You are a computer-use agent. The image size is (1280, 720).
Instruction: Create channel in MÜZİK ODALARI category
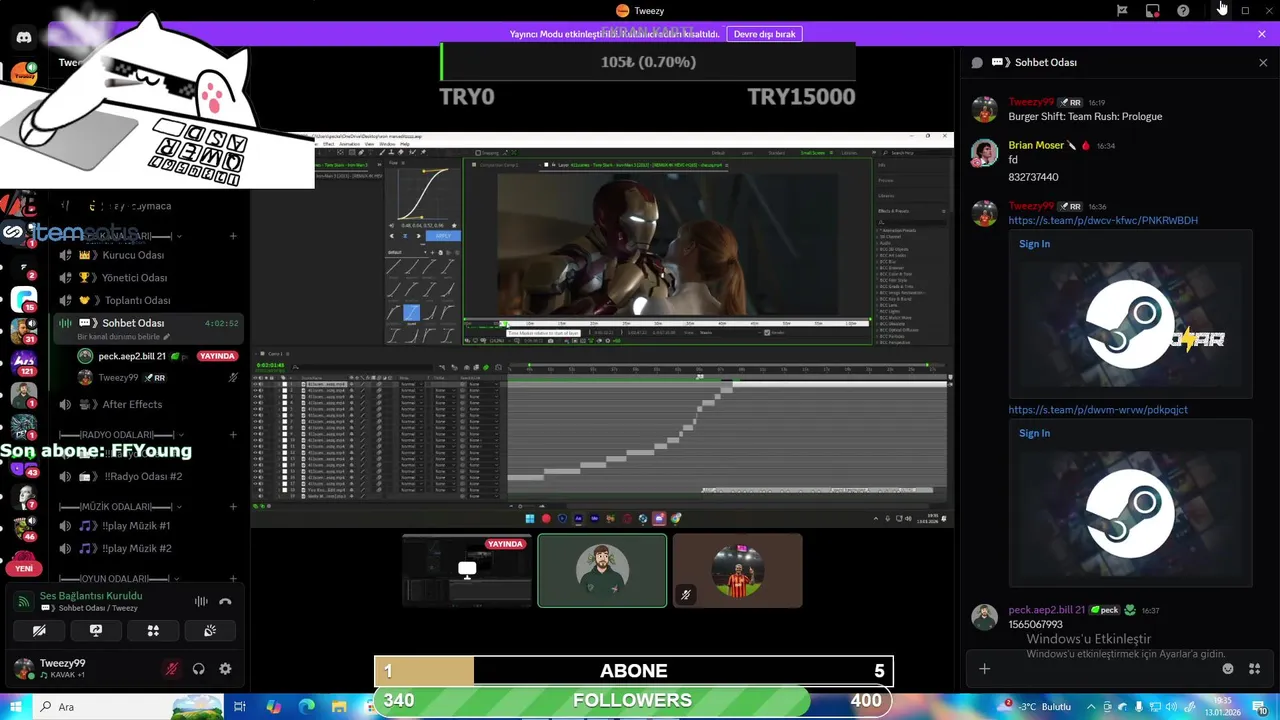click(x=233, y=507)
